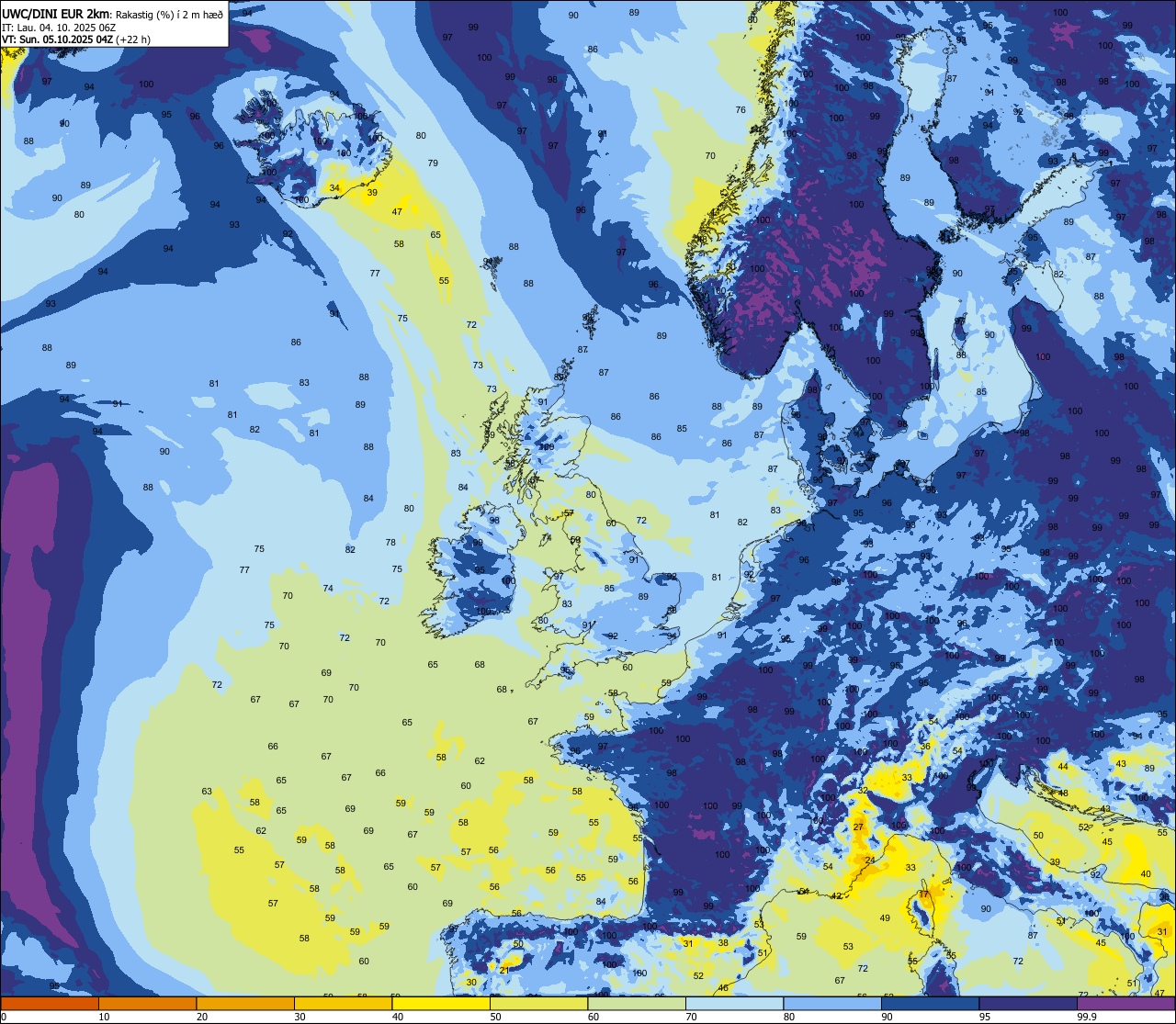Viewport: 1176px width, 1024px height.
Task: Click the legend tick label 60
Action: [x=594, y=1016]
